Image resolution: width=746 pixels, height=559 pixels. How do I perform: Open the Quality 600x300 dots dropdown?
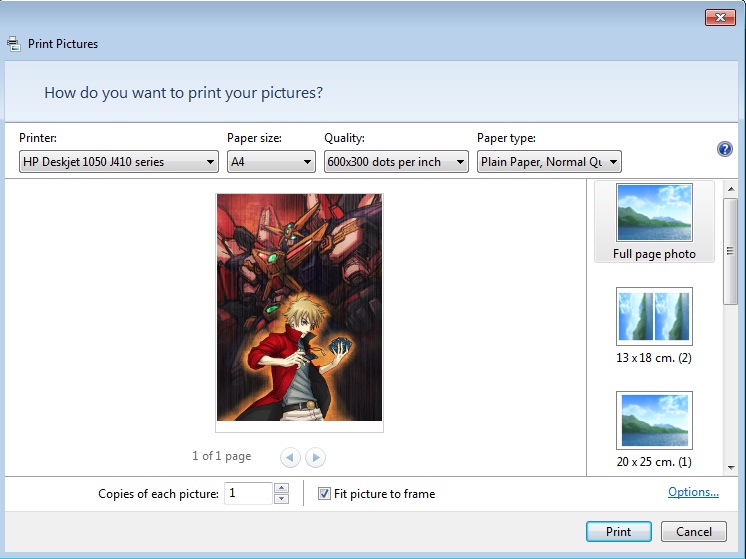[x=396, y=162]
